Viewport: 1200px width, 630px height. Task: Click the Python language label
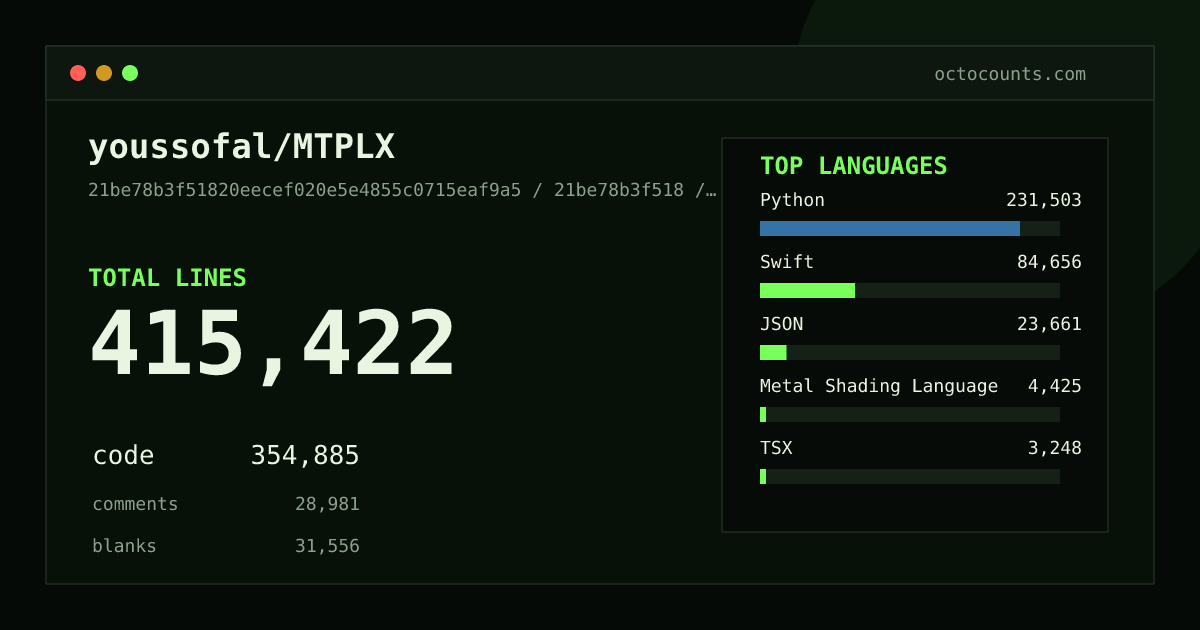[792, 200]
